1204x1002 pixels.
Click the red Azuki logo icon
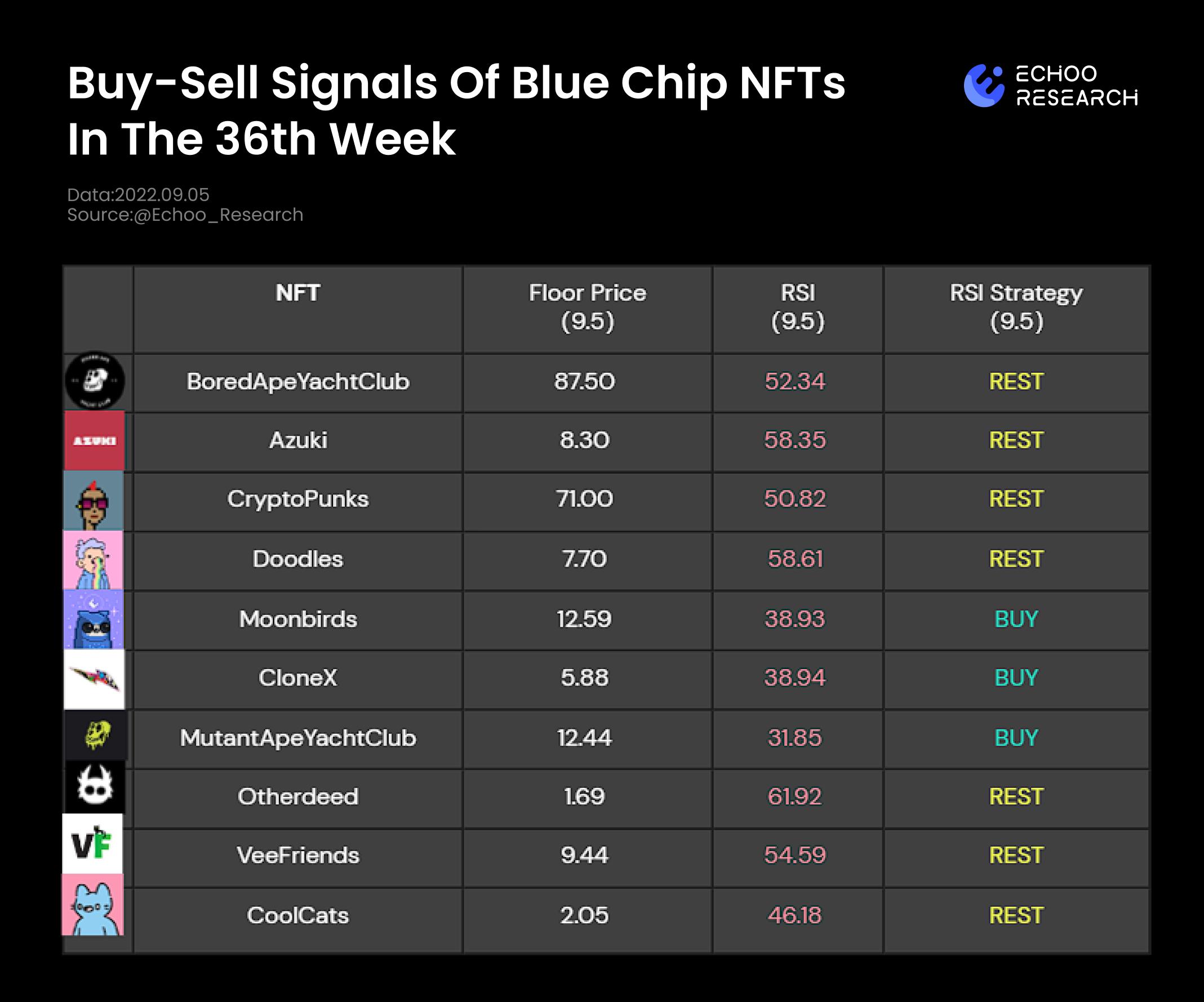95,440
